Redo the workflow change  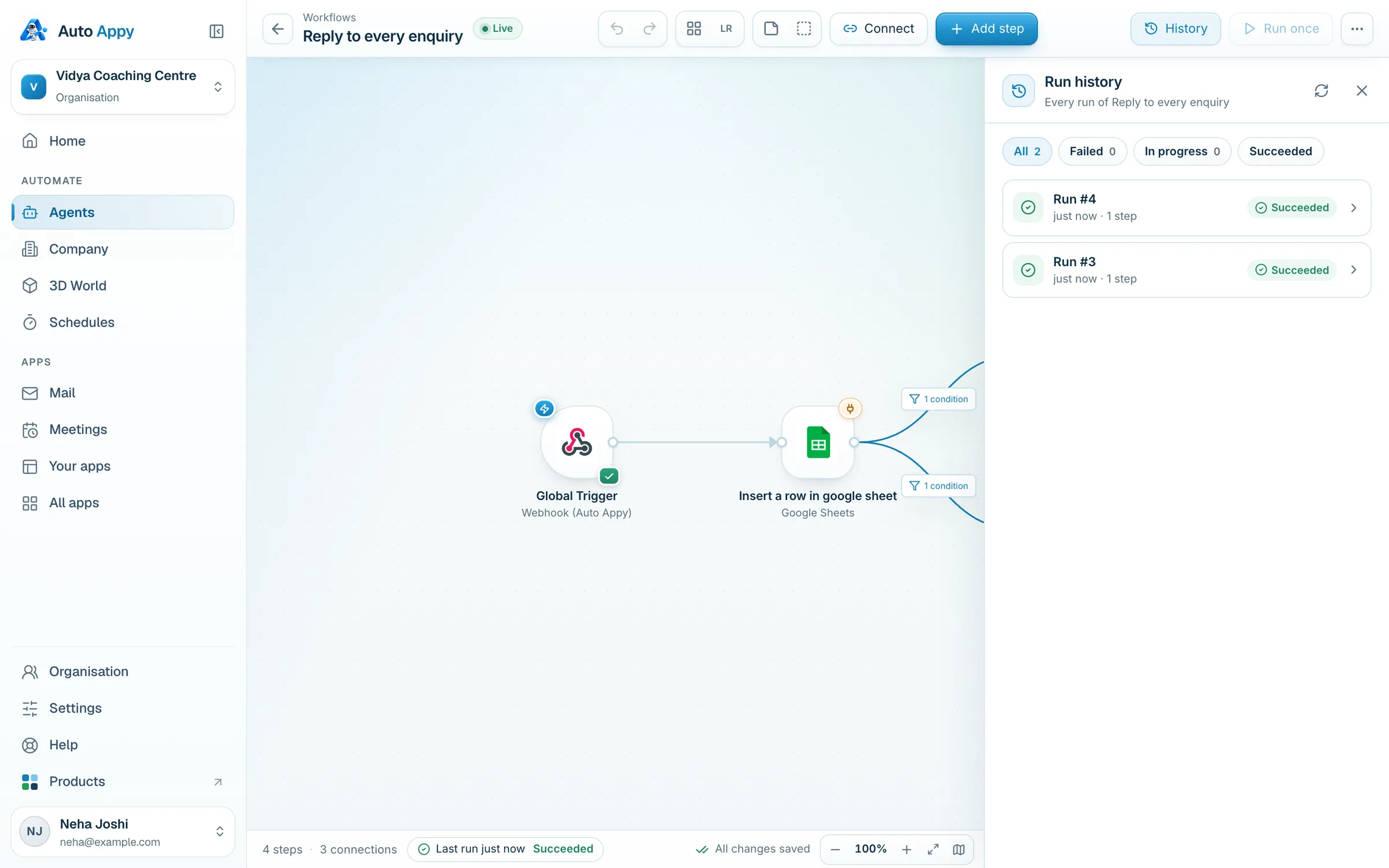649,28
